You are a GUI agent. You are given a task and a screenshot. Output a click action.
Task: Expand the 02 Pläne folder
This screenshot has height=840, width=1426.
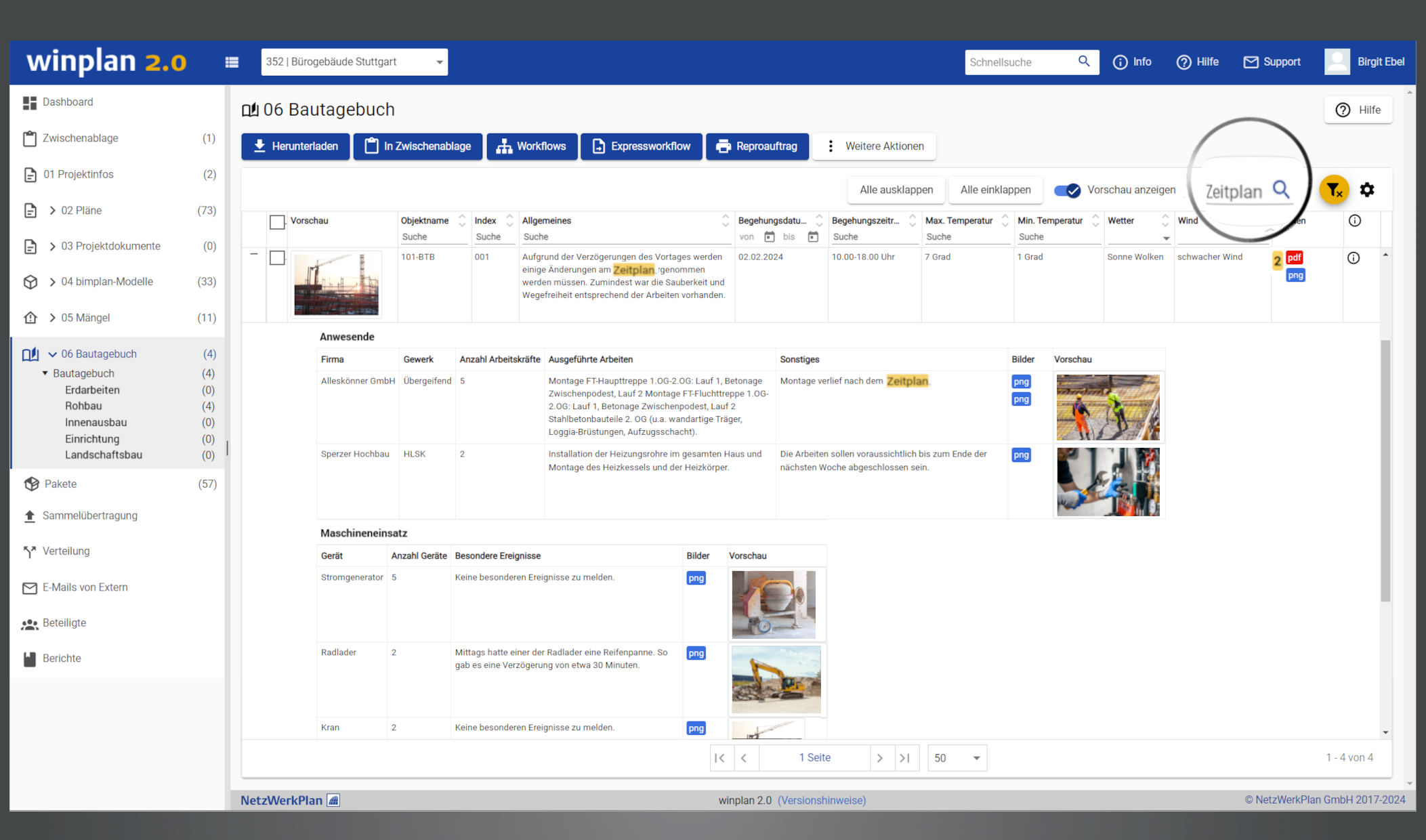tap(52, 211)
